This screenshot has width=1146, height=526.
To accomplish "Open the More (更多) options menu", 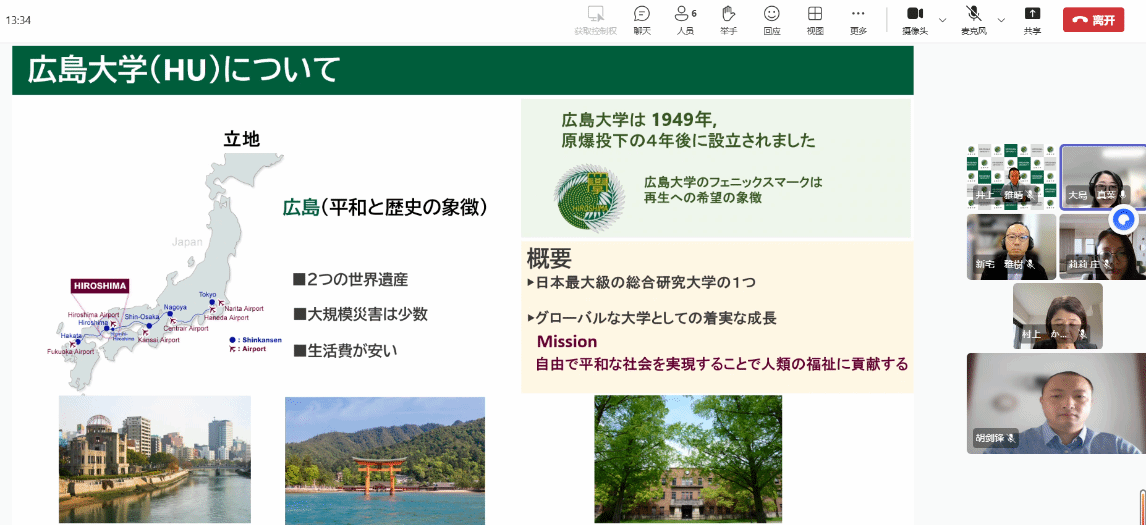I will coord(858,20).
